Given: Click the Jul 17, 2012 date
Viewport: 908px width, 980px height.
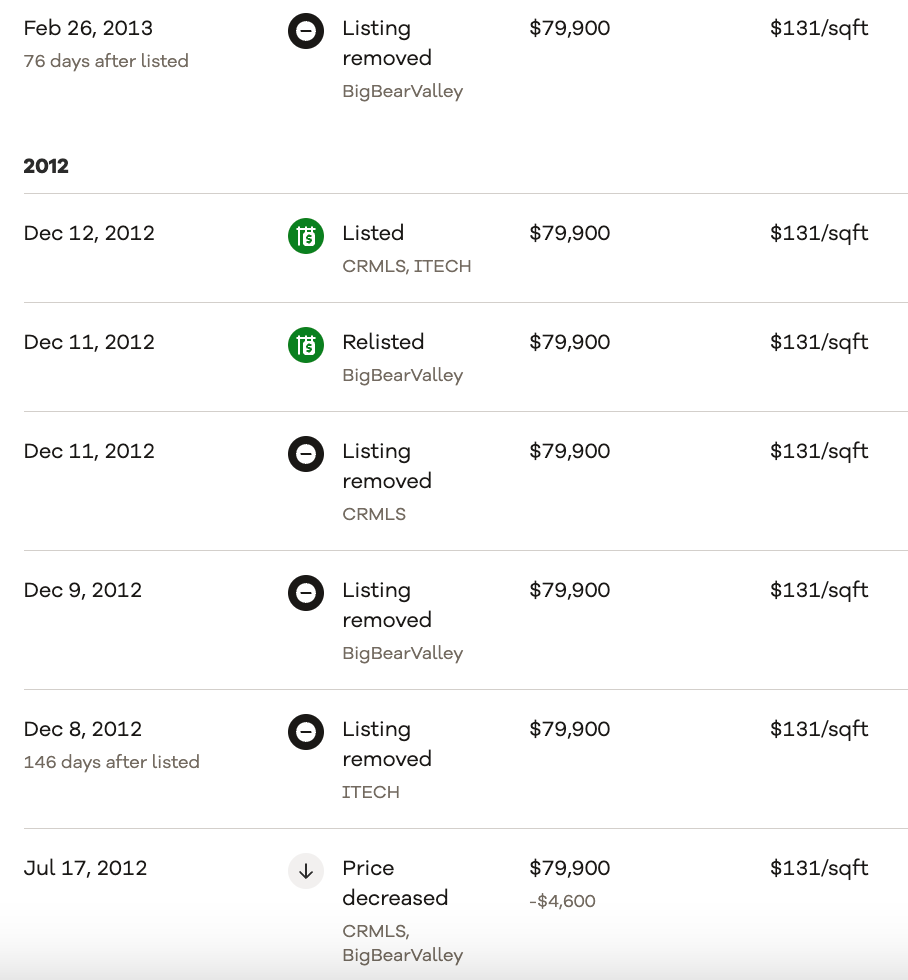Looking at the screenshot, I should [85, 868].
